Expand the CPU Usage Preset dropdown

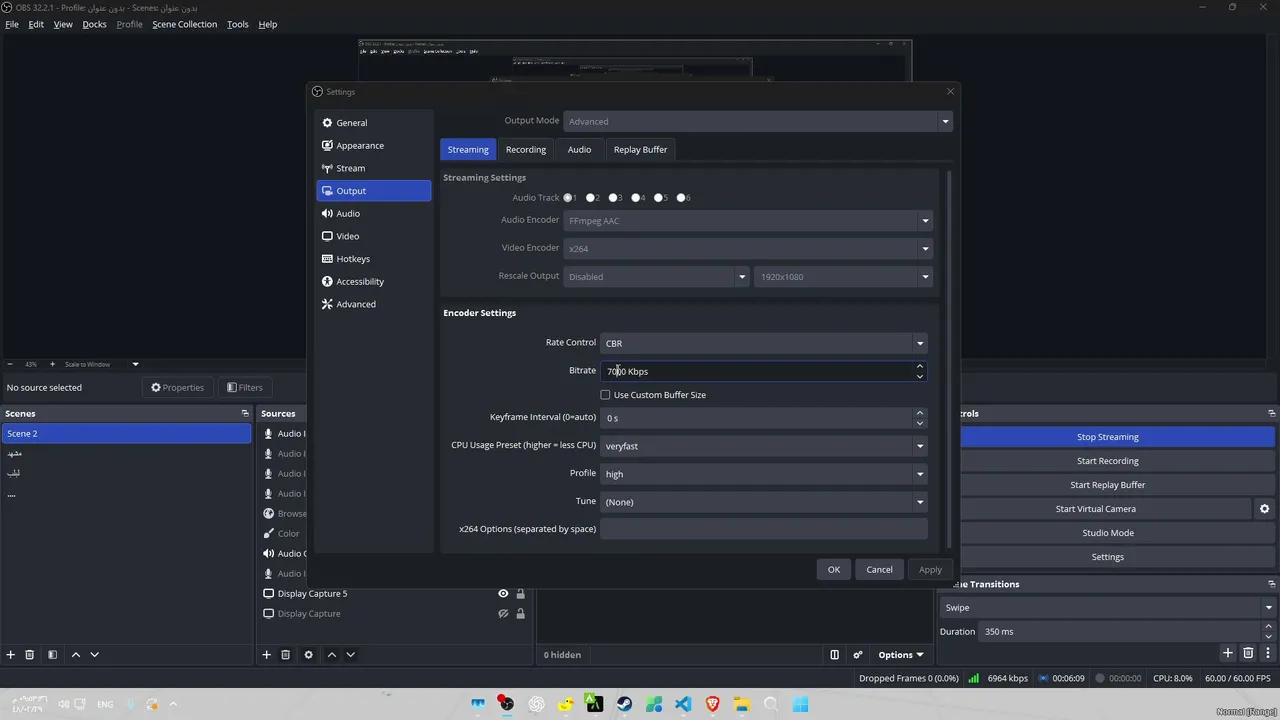pyautogui.click(x=763, y=446)
